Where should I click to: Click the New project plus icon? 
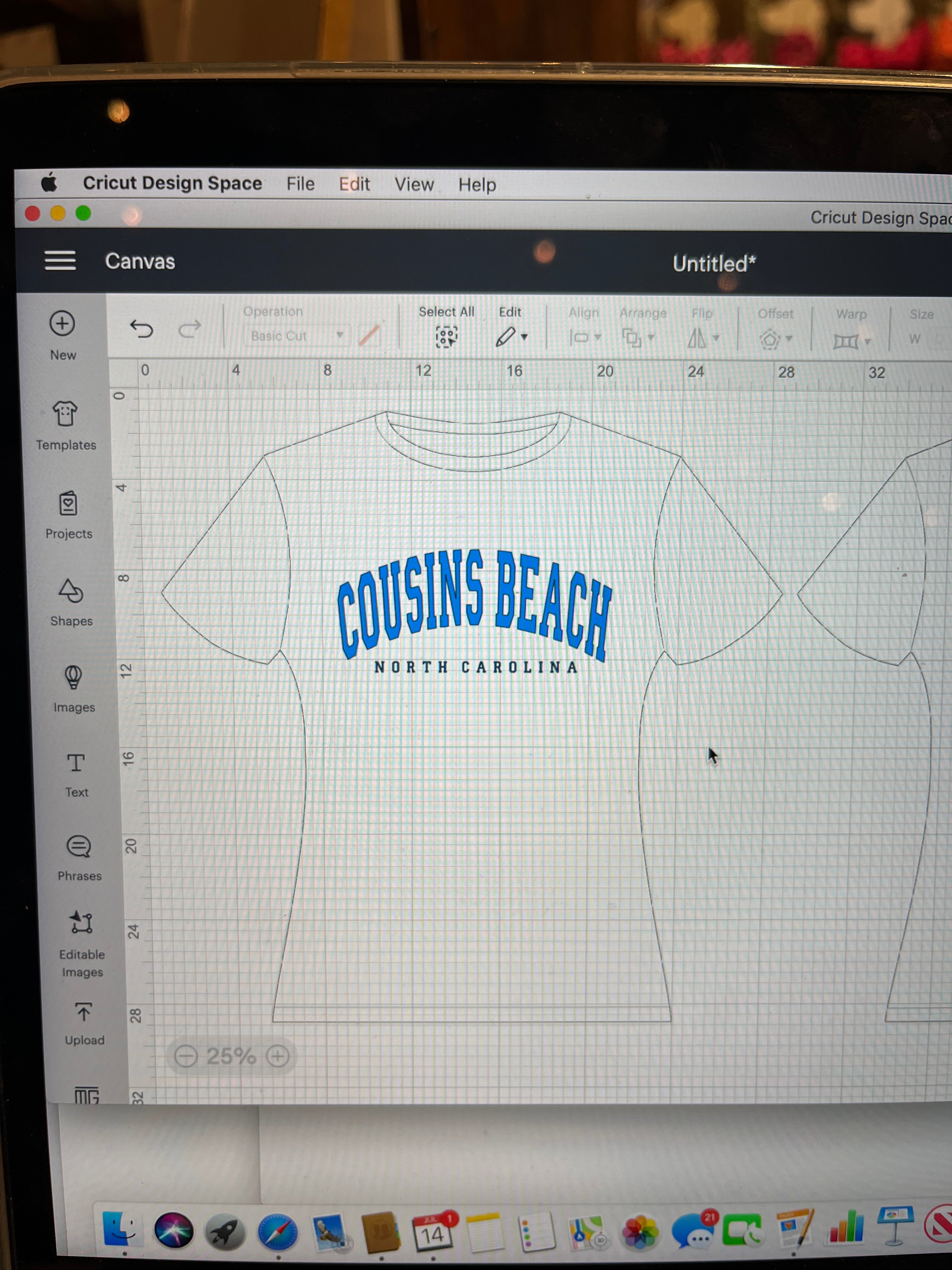pos(62,323)
